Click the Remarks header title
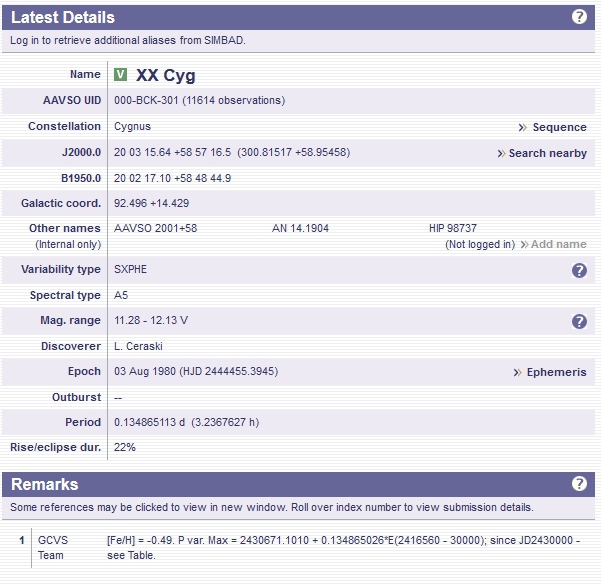 click(45, 484)
